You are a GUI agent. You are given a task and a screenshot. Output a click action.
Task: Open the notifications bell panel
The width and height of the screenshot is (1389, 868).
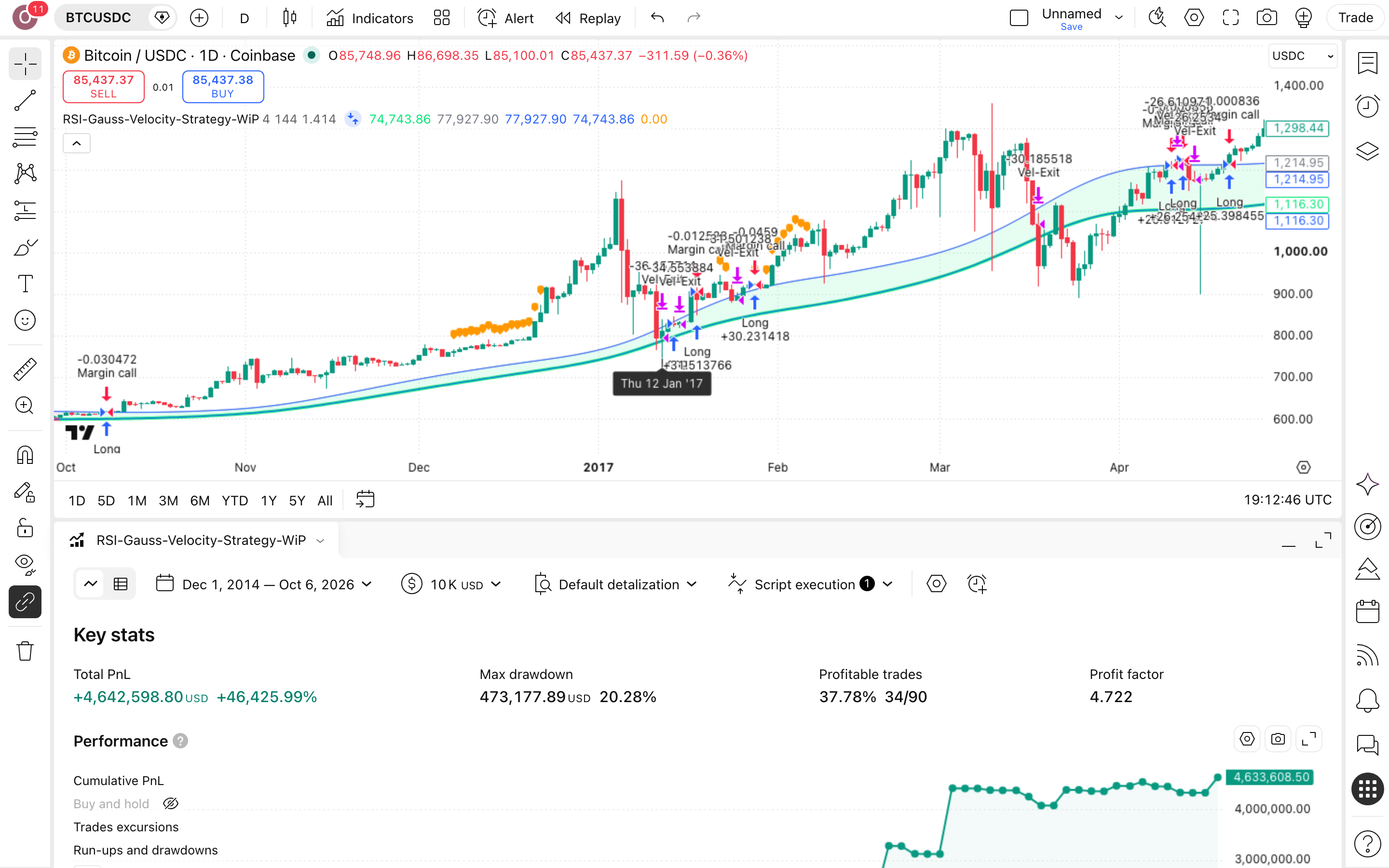tap(1368, 700)
